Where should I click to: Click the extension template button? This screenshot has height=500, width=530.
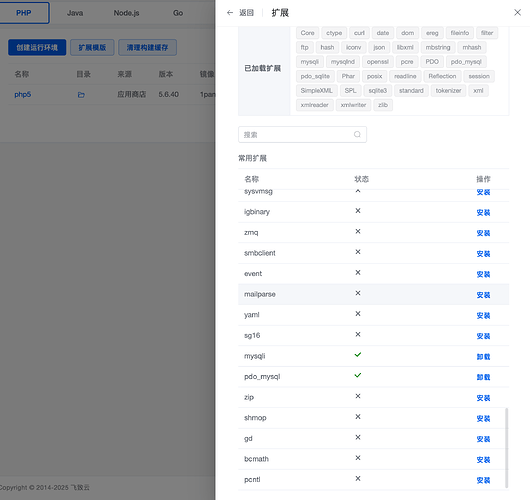click(x=92, y=47)
